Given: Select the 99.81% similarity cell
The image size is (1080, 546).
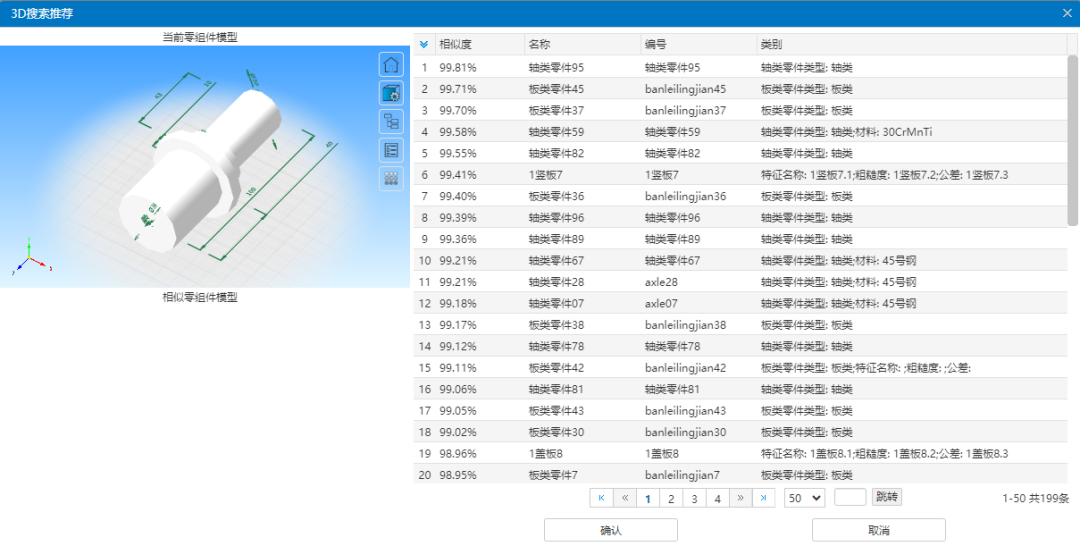Looking at the screenshot, I should pos(479,67).
